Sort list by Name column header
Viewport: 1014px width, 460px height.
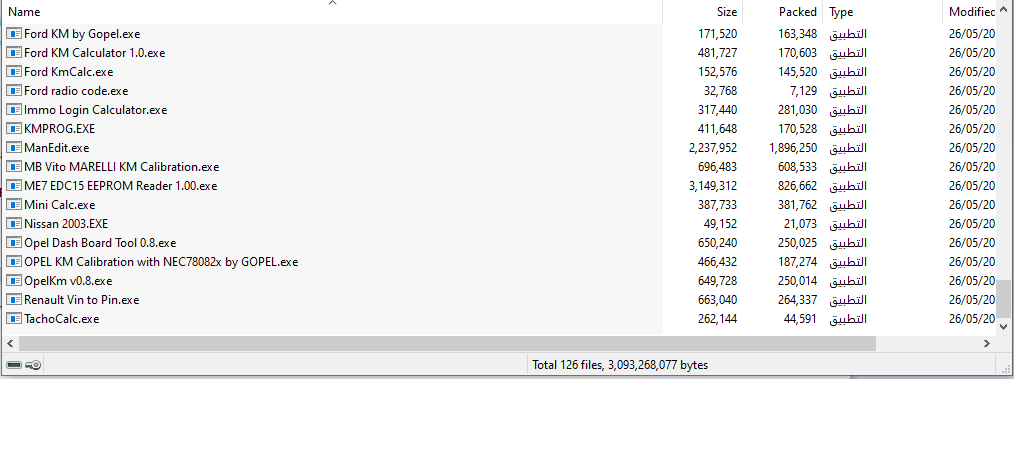(331, 12)
